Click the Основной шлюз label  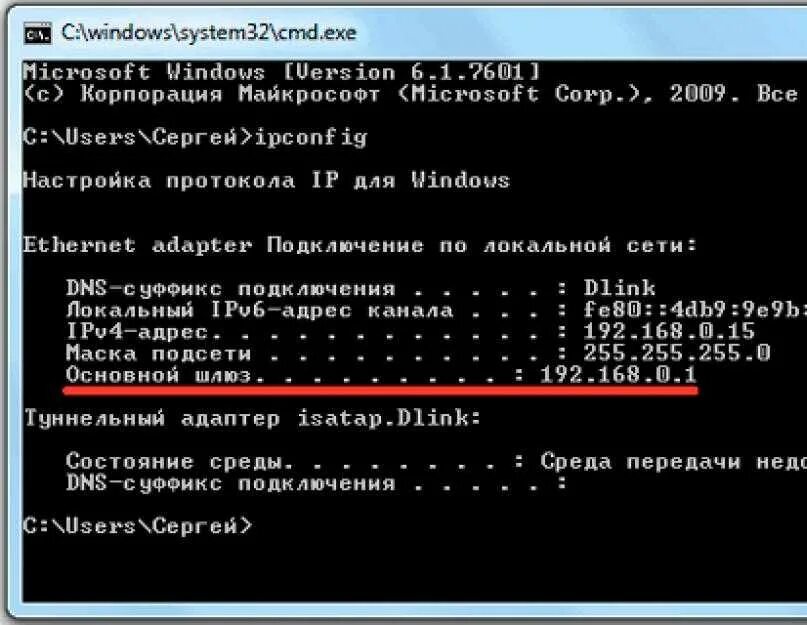[159, 374]
